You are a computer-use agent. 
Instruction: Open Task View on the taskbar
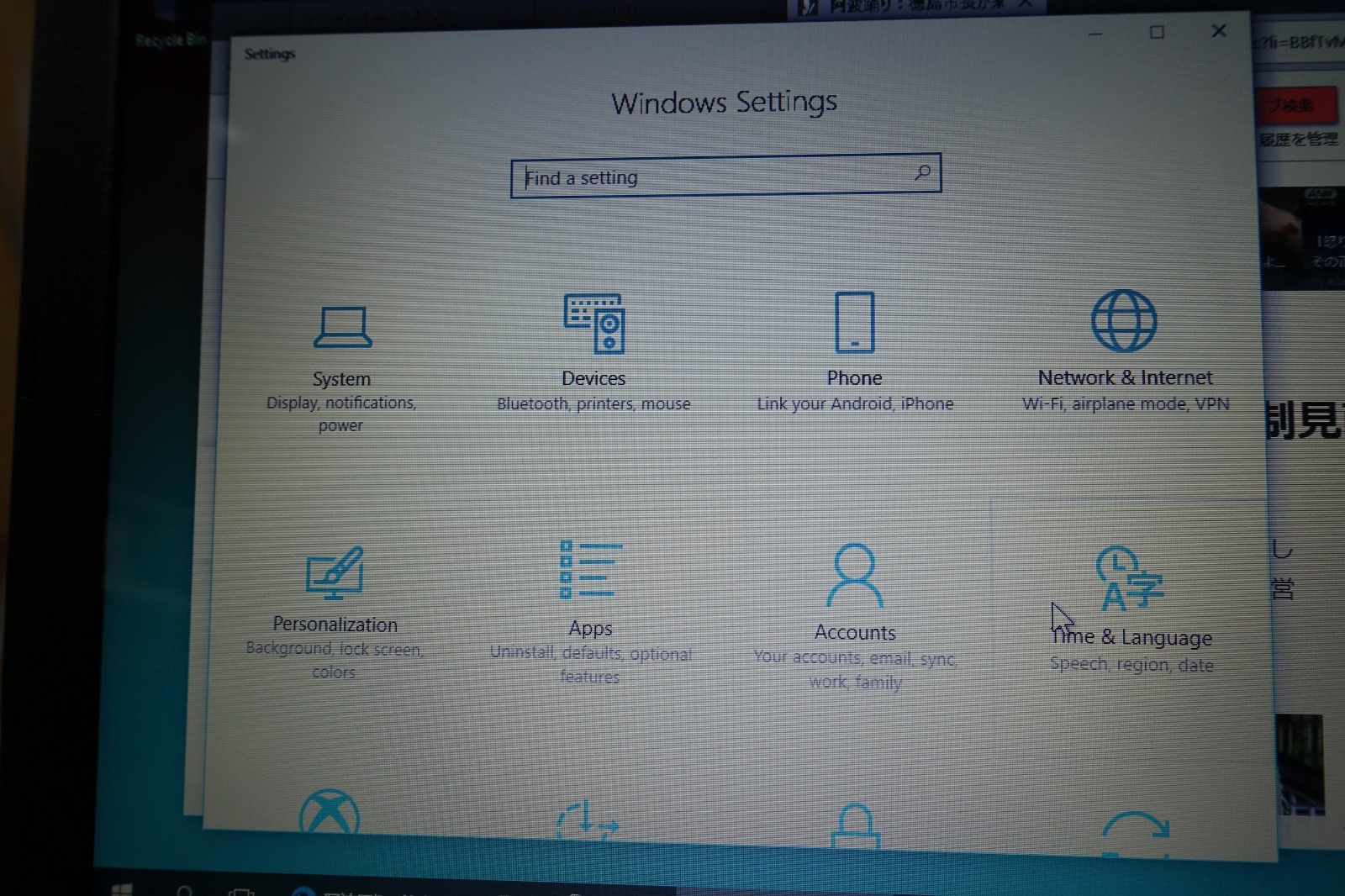242,891
